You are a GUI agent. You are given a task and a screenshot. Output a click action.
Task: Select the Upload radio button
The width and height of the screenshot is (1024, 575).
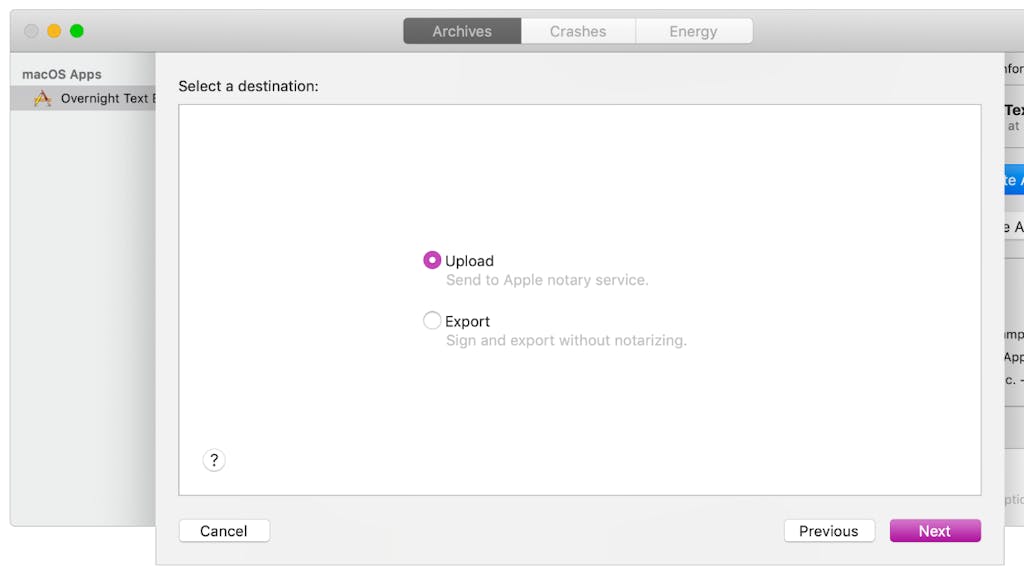coord(432,260)
